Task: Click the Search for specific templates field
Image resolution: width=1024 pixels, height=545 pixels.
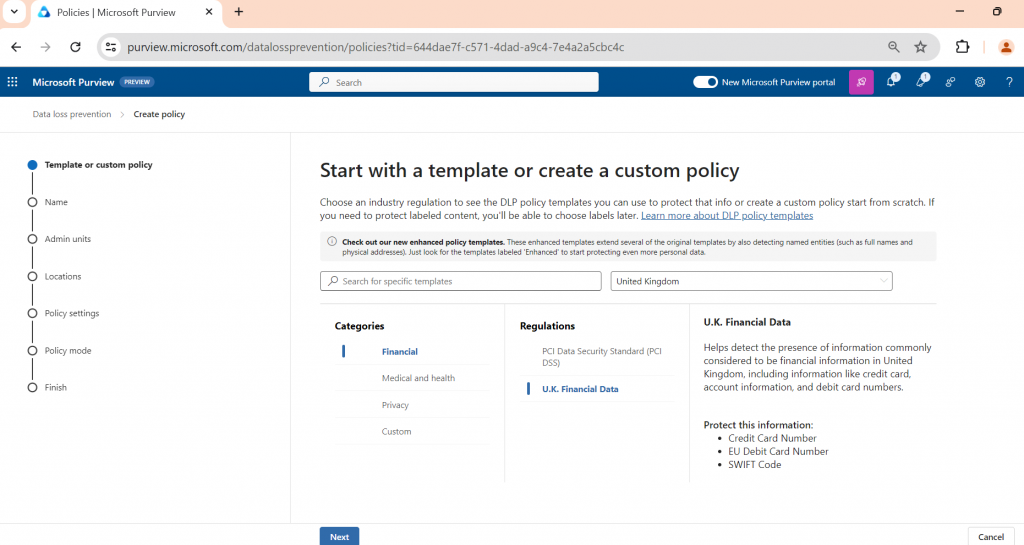Action: click(460, 281)
